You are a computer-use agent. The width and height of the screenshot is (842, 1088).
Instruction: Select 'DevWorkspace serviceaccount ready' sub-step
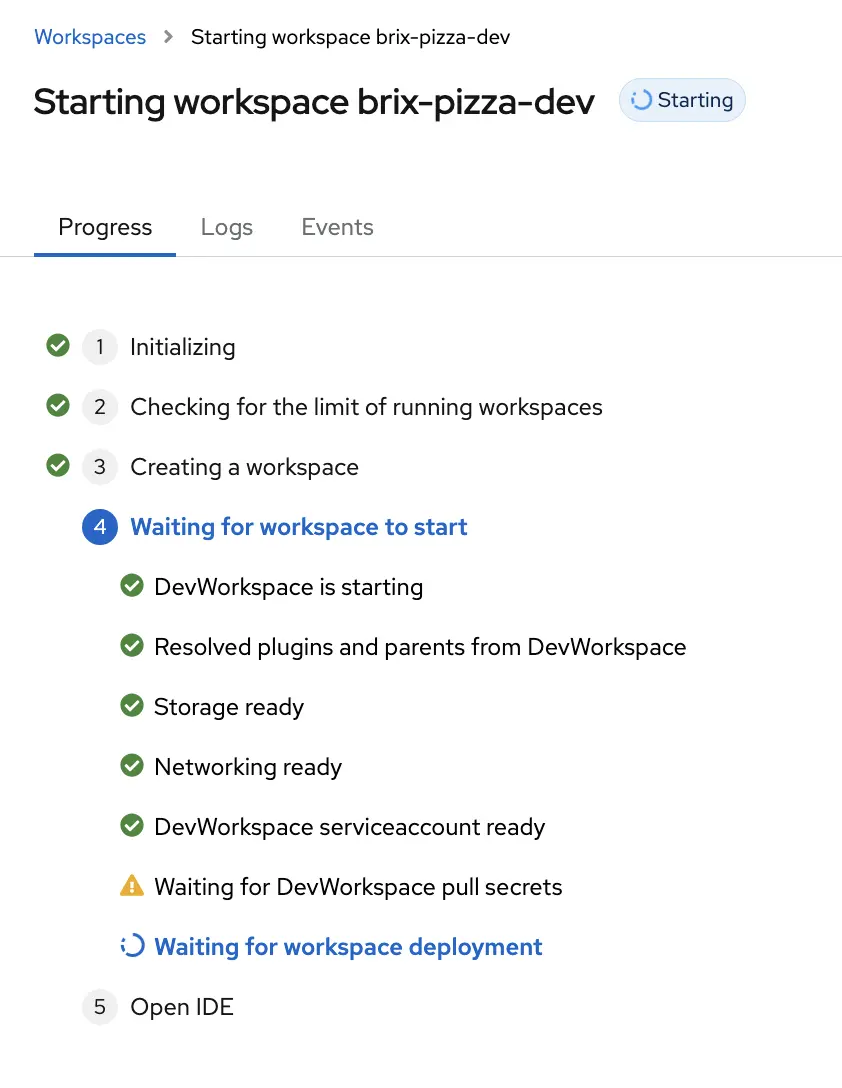tap(350, 827)
